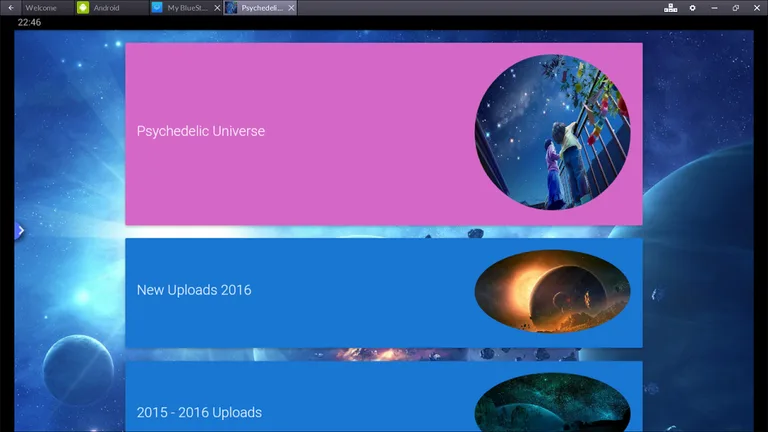Click the New Uploads 2016 label
Viewport: 768px width, 432px height.
194,290
